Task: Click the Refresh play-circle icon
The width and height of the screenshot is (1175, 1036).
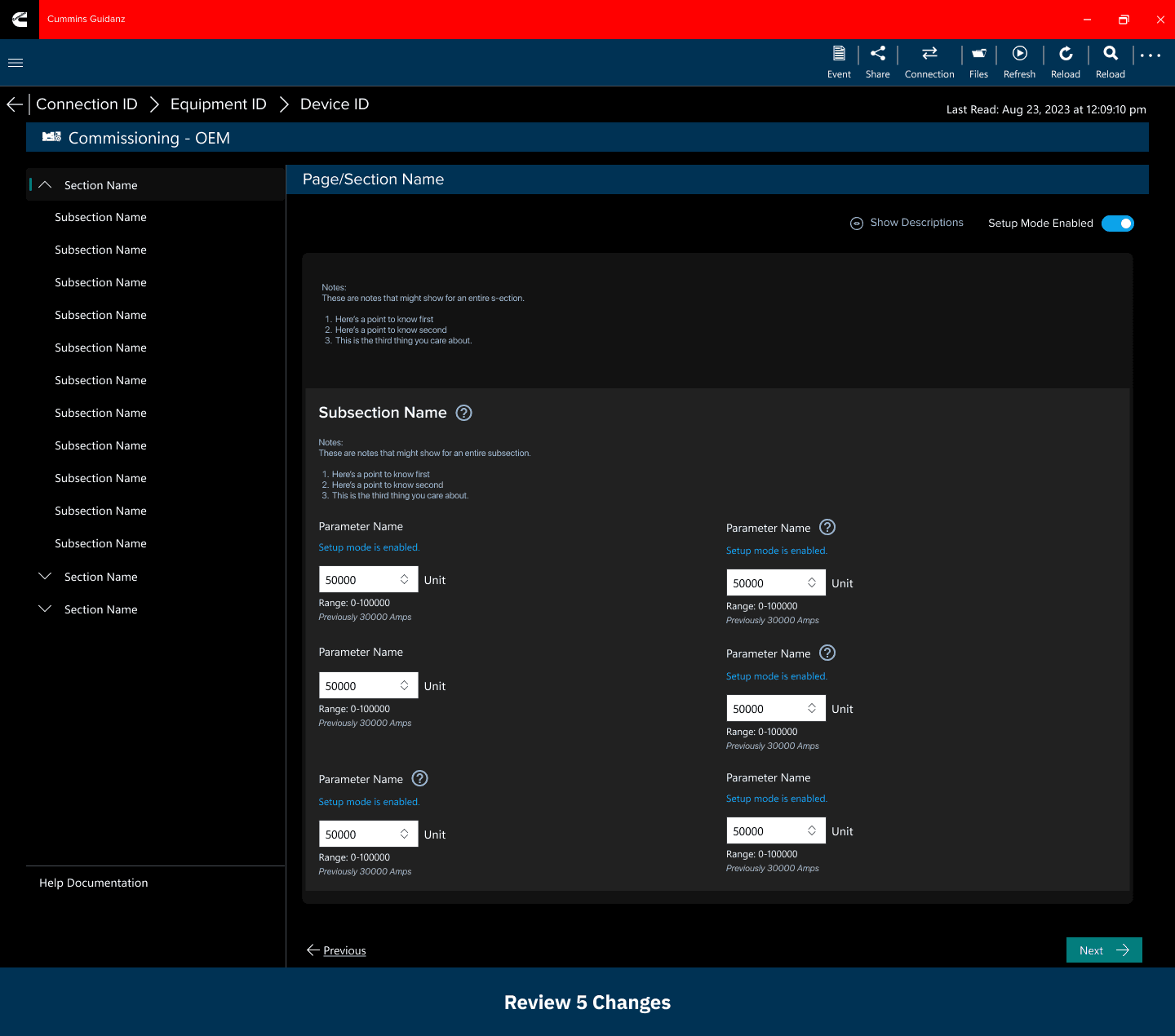Action: tap(1020, 53)
